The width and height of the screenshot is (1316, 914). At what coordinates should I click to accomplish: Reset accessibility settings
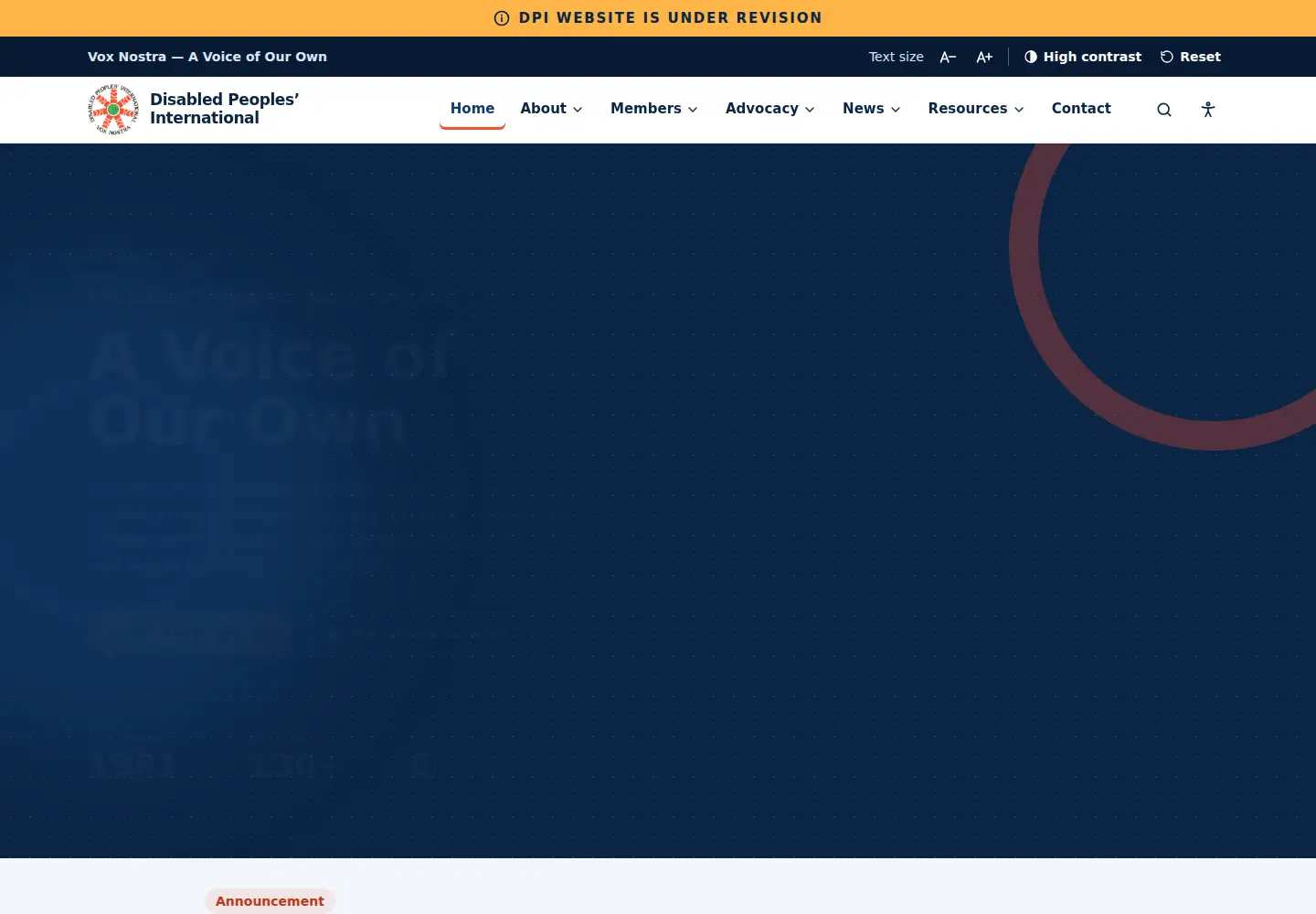click(x=1190, y=57)
